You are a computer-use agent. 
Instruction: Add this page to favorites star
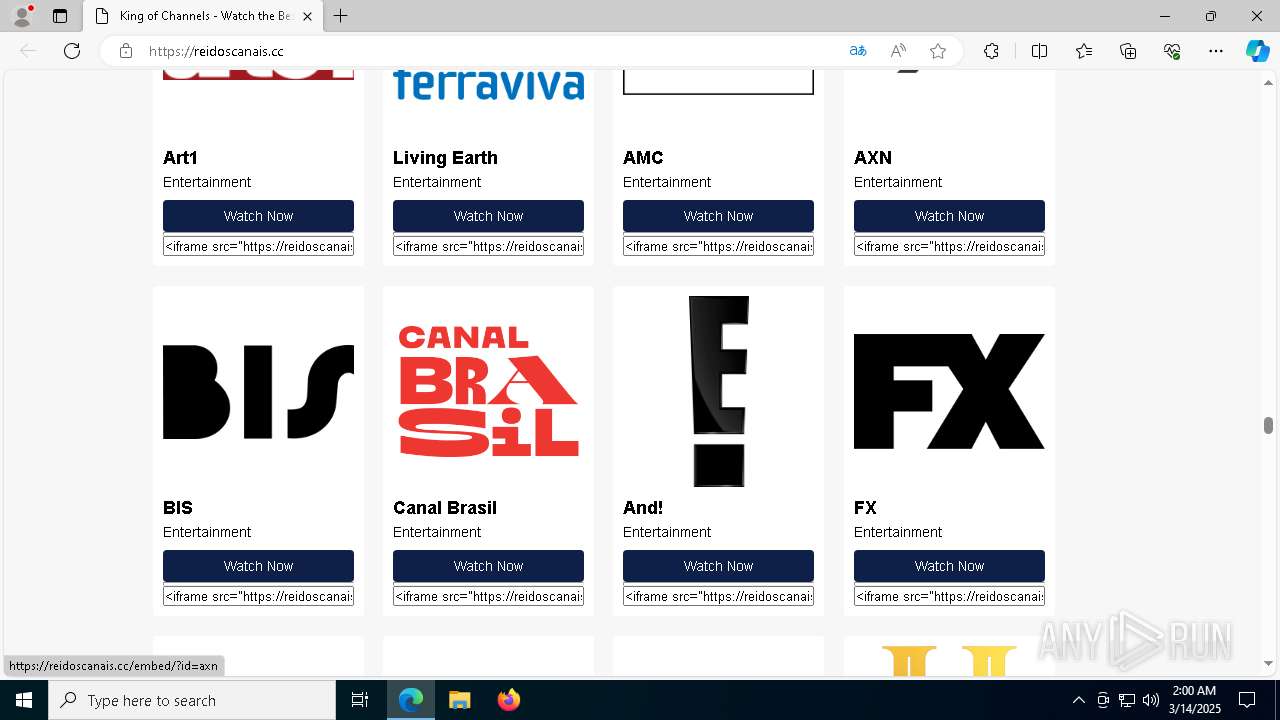point(938,51)
